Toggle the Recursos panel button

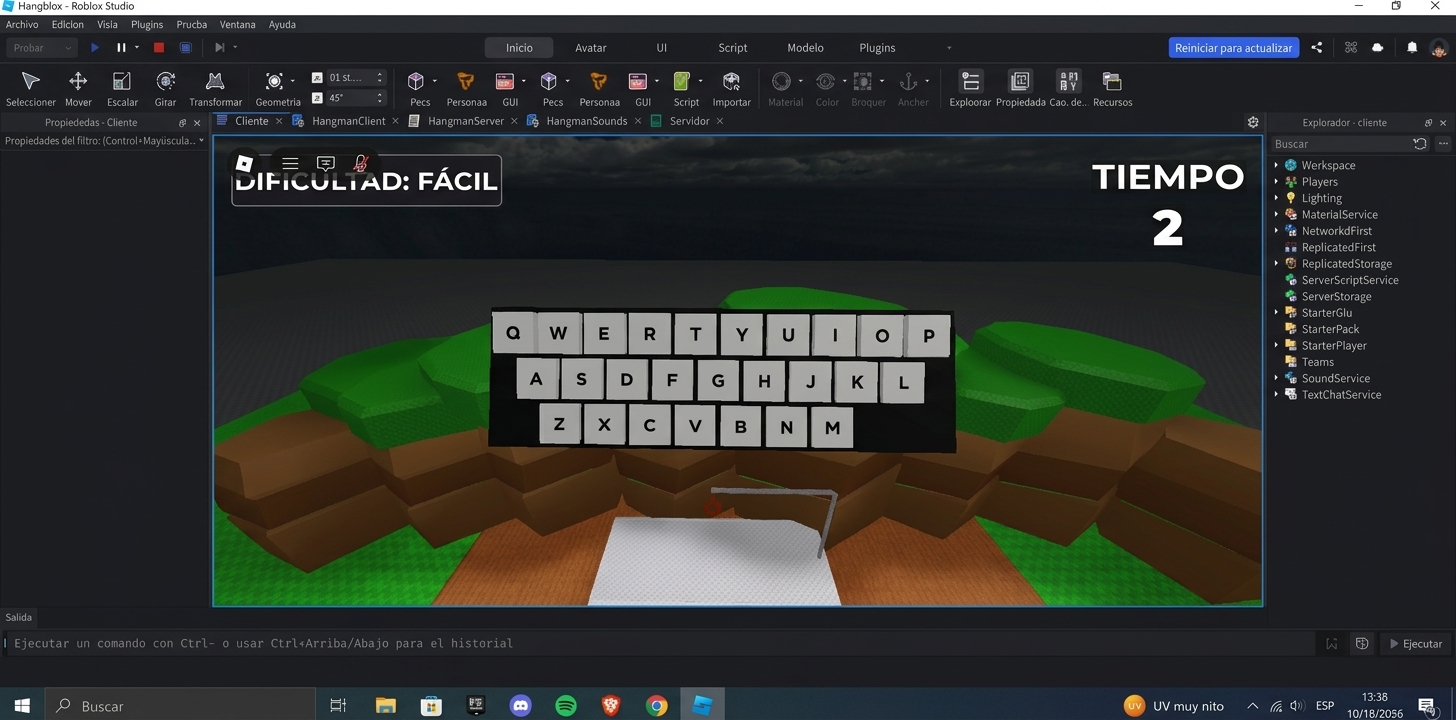click(x=1112, y=88)
